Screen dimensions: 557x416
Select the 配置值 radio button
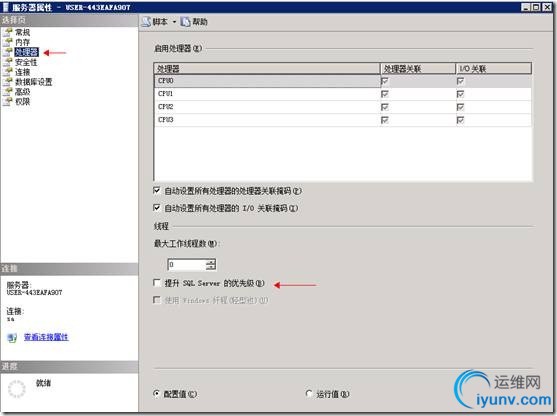(157, 394)
